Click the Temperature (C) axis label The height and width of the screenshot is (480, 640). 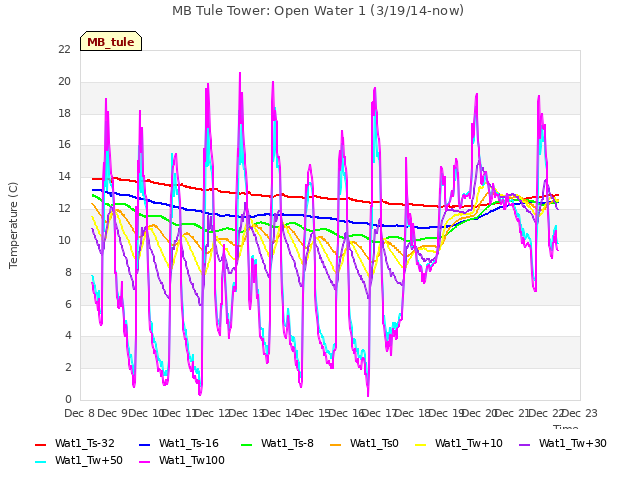(13, 225)
